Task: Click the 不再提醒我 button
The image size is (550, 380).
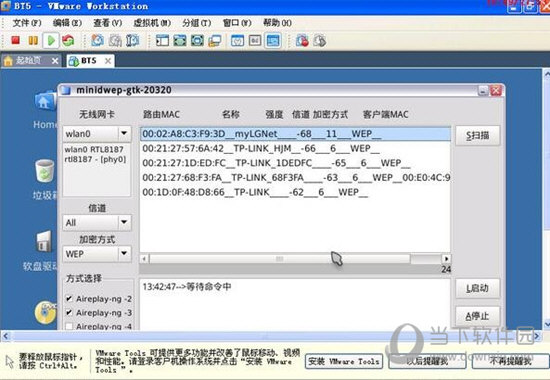Action: click(511, 361)
